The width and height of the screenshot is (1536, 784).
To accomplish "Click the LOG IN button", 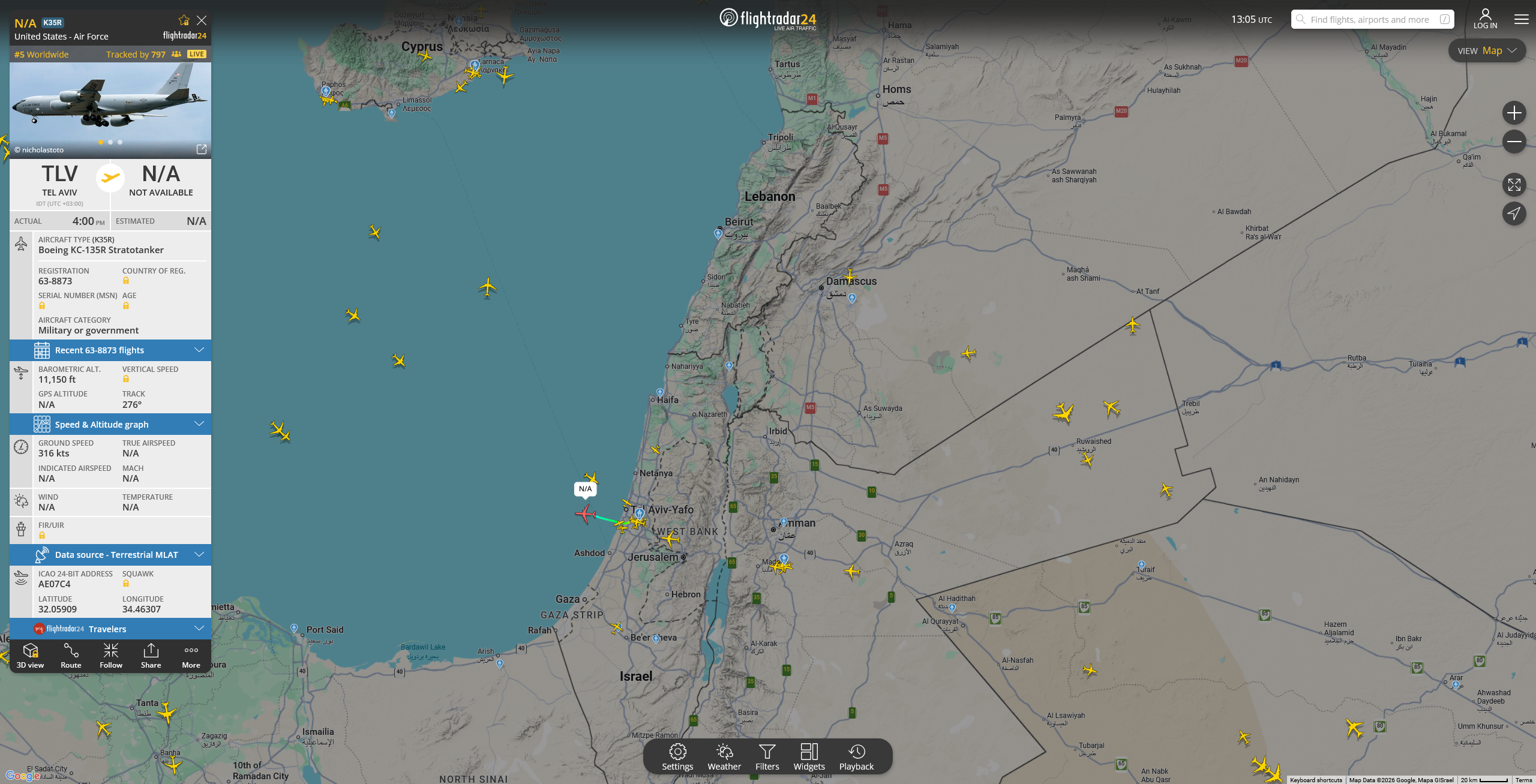I will tap(1485, 19).
